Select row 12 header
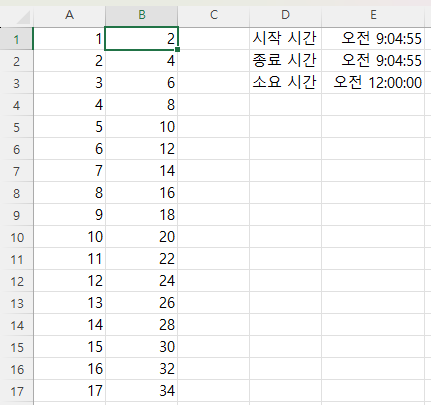Image resolution: width=431 pixels, height=405 pixels. (x=16, y=281)
